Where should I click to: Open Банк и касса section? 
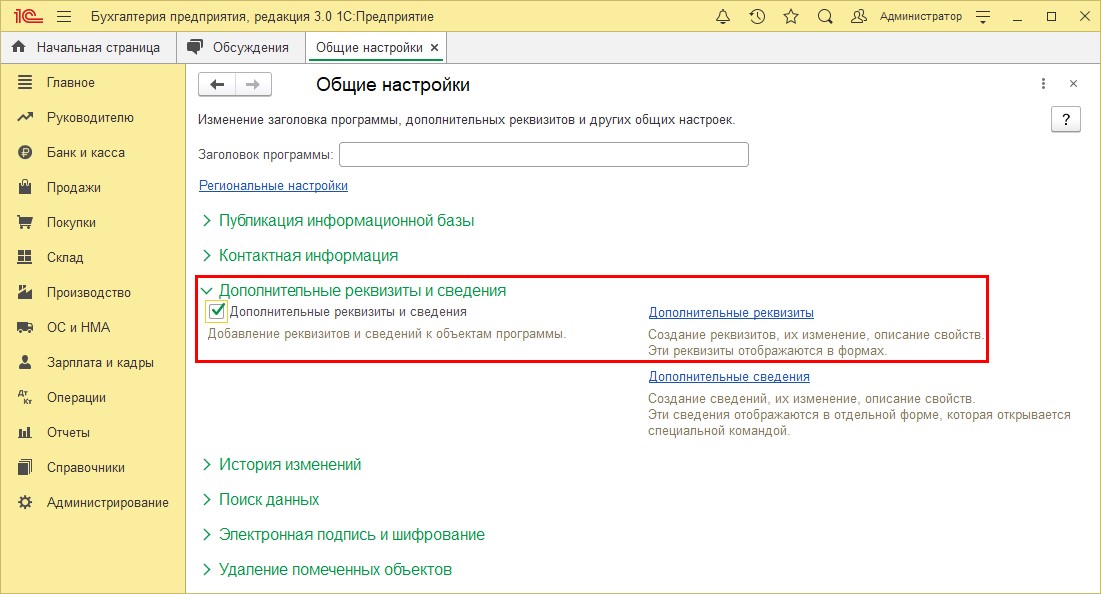[85, 152]
